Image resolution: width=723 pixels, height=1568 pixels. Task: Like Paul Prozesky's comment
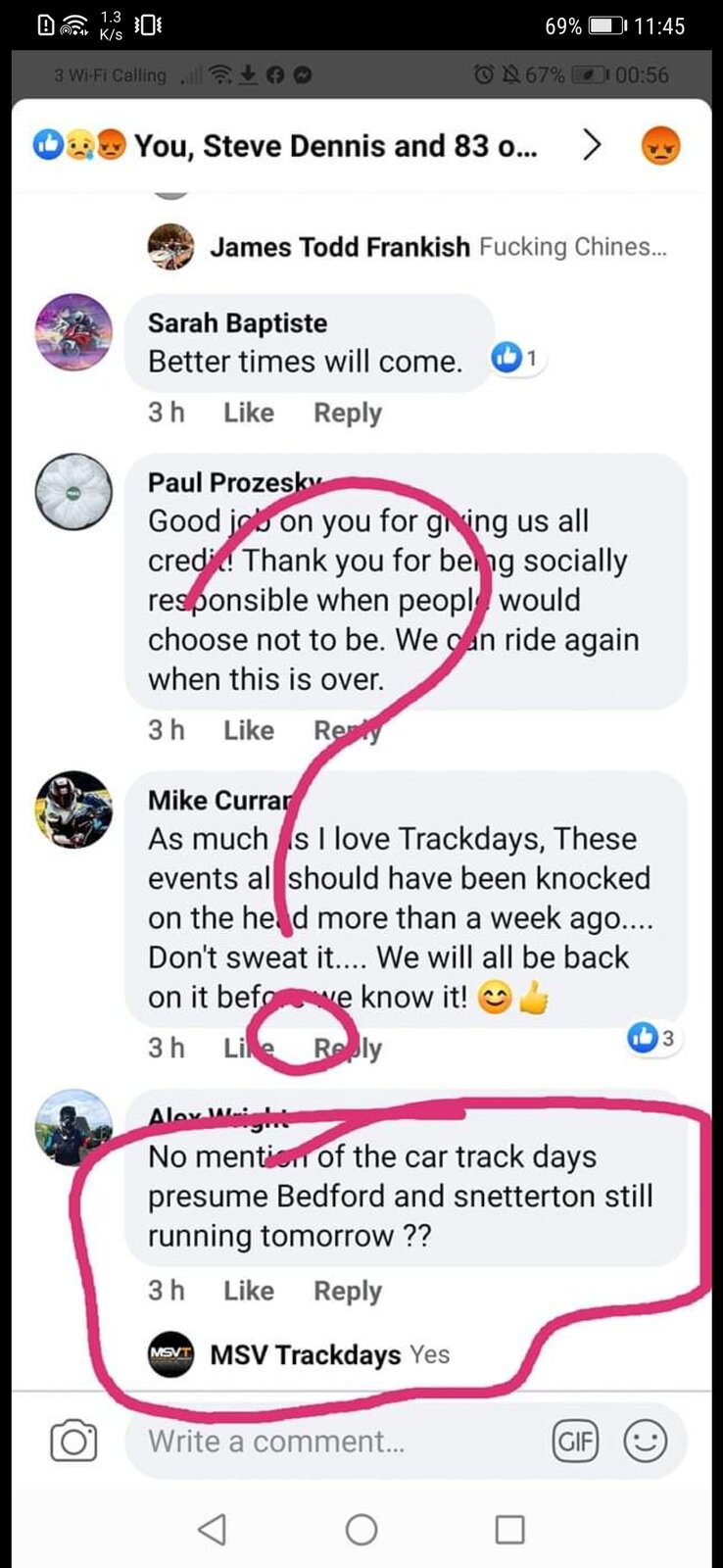pos(249,730)
